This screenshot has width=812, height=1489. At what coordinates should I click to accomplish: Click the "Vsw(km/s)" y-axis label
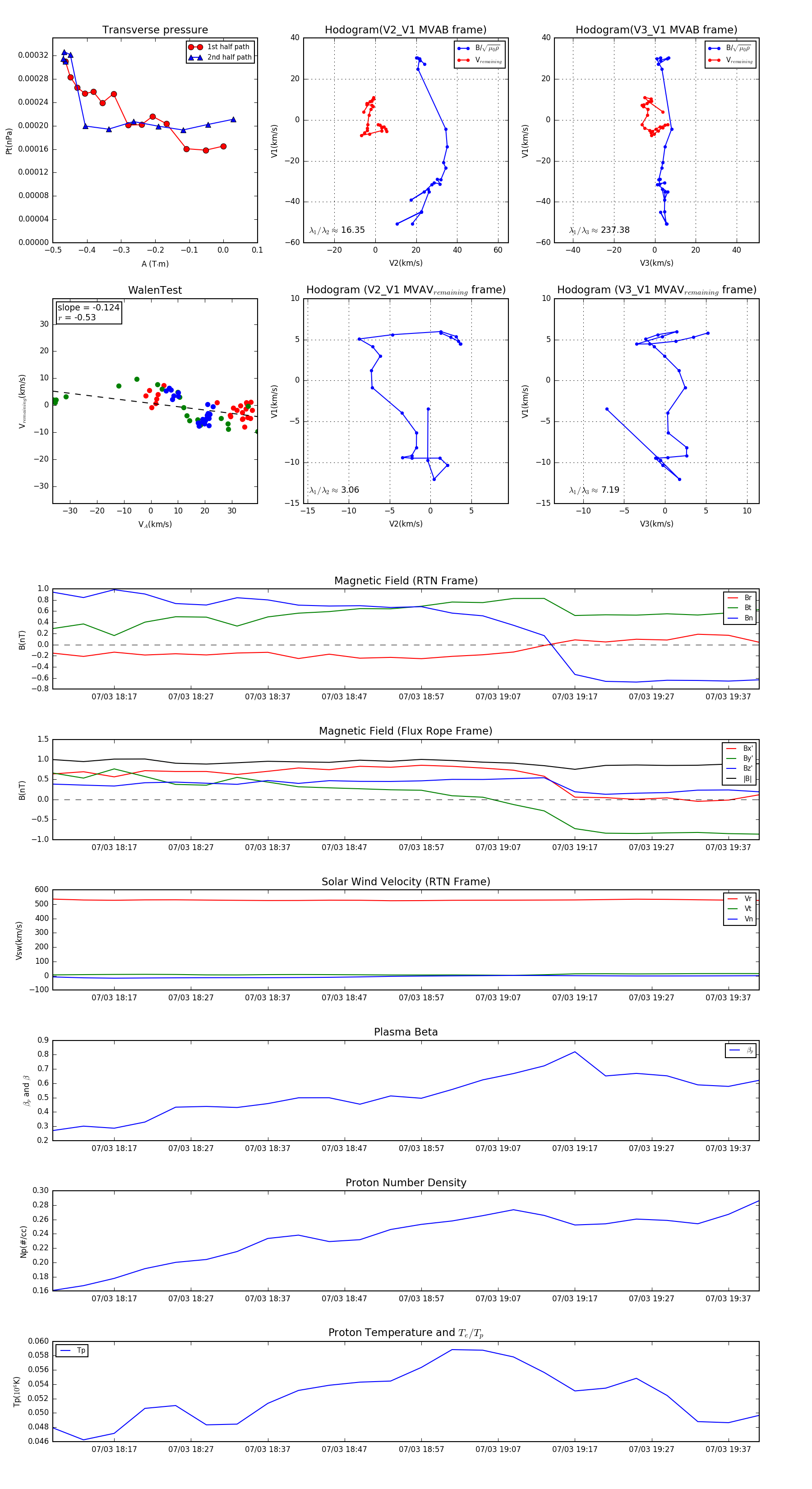tap(19, 940)
